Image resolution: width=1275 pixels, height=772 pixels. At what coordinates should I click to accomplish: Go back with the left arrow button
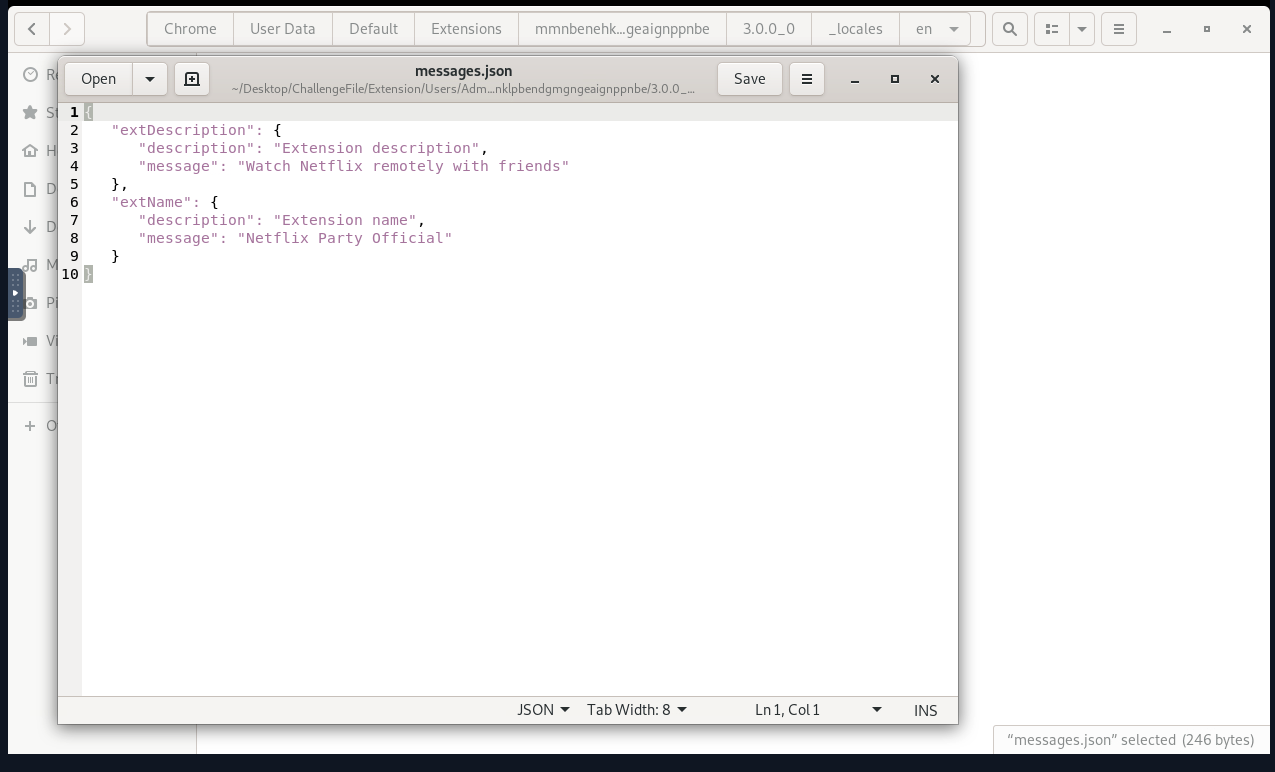click(x=32, y=29)
